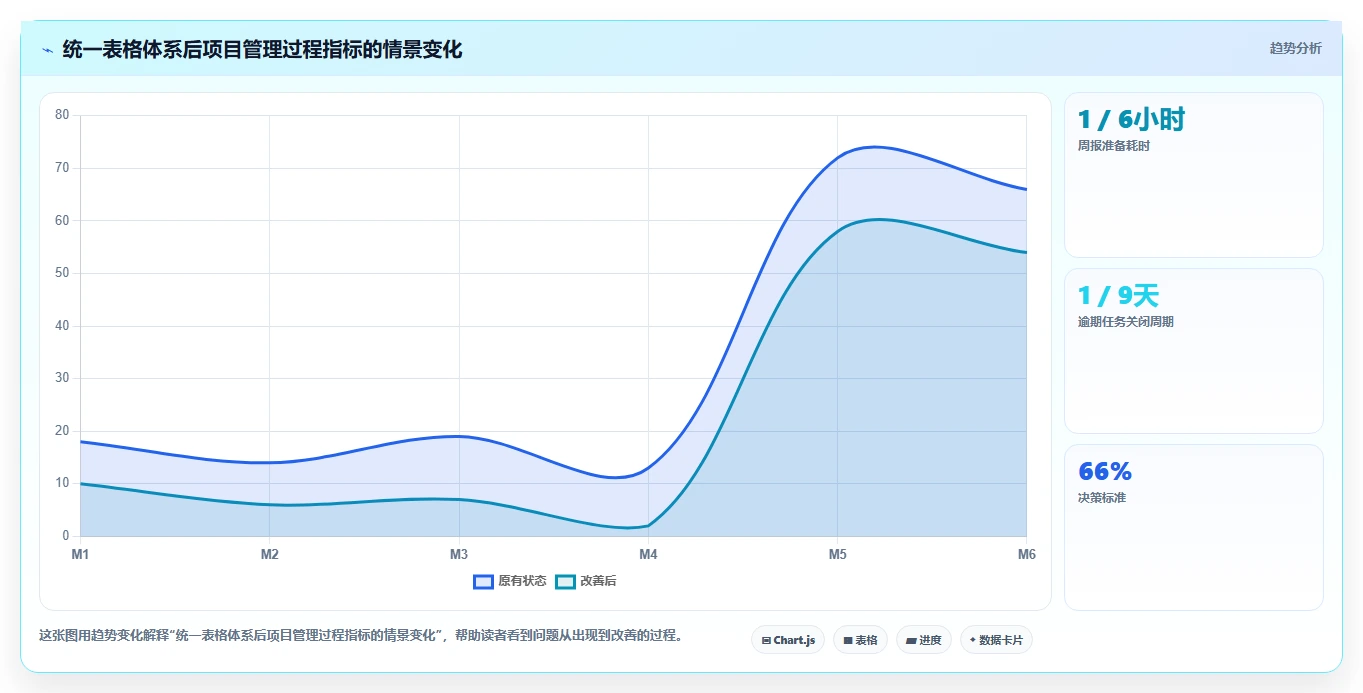Click the M4 axis label
The width and height of the screenshot is (1363, 693).
point(648,554)
